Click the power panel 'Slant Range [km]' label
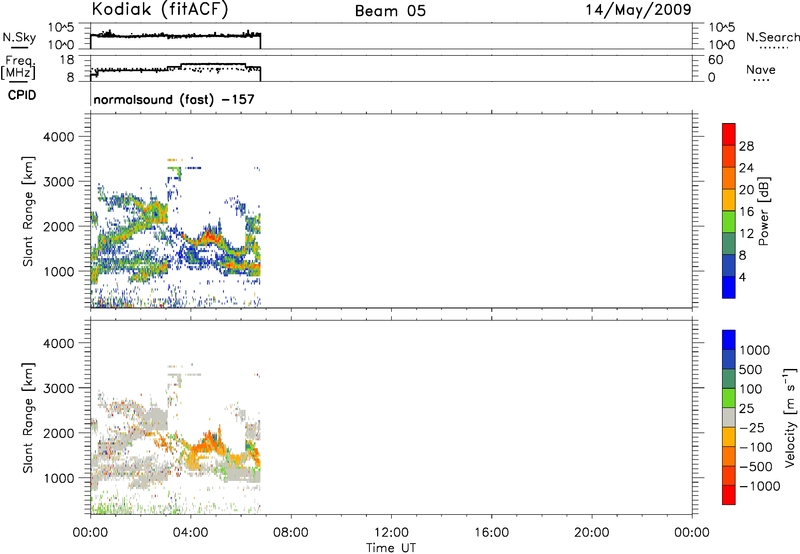 coord(28,211)
